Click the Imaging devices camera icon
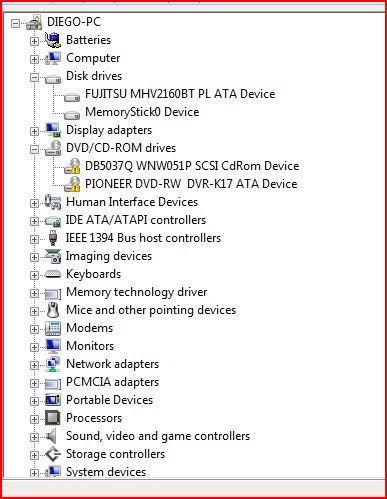Screen dimensions: 387x499 [53, 256]
